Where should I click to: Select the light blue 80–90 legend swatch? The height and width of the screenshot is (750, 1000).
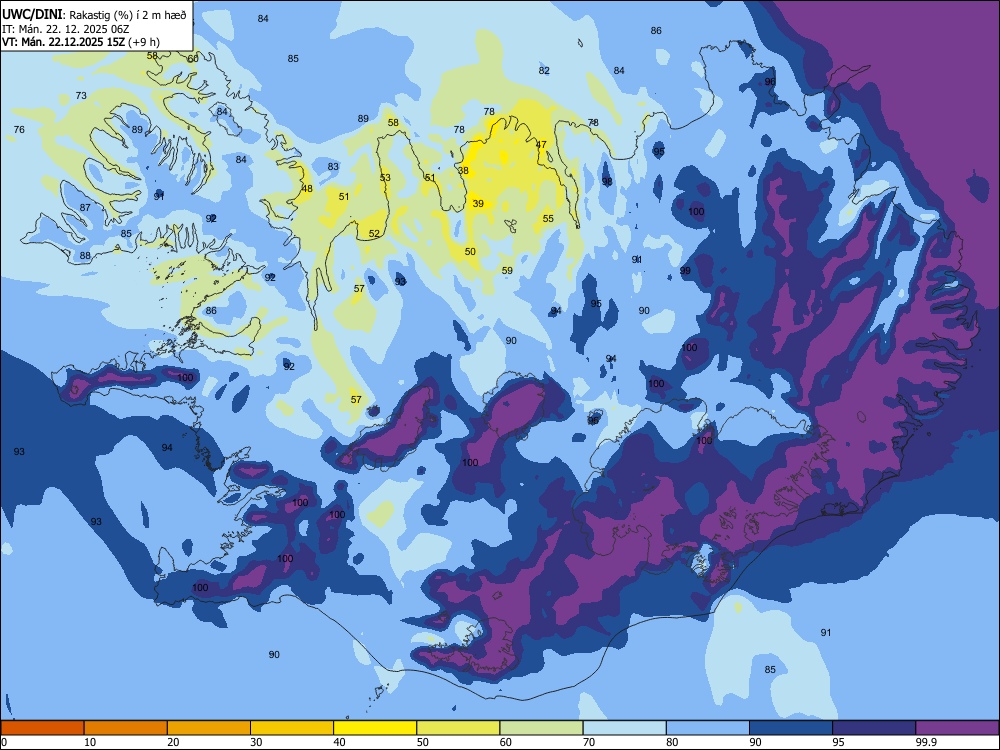pos(708,728)
